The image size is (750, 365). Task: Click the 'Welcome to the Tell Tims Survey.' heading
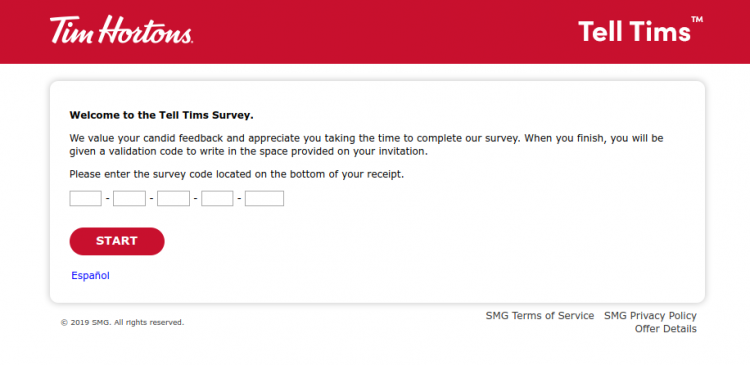161,115
